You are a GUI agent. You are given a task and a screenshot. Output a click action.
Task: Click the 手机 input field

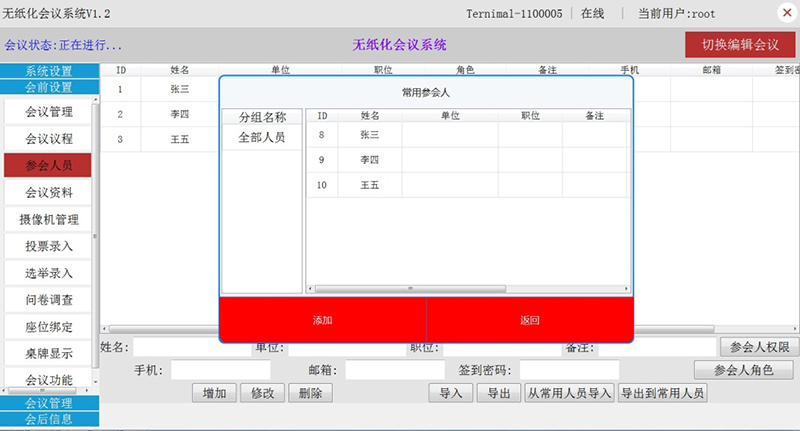220,370
